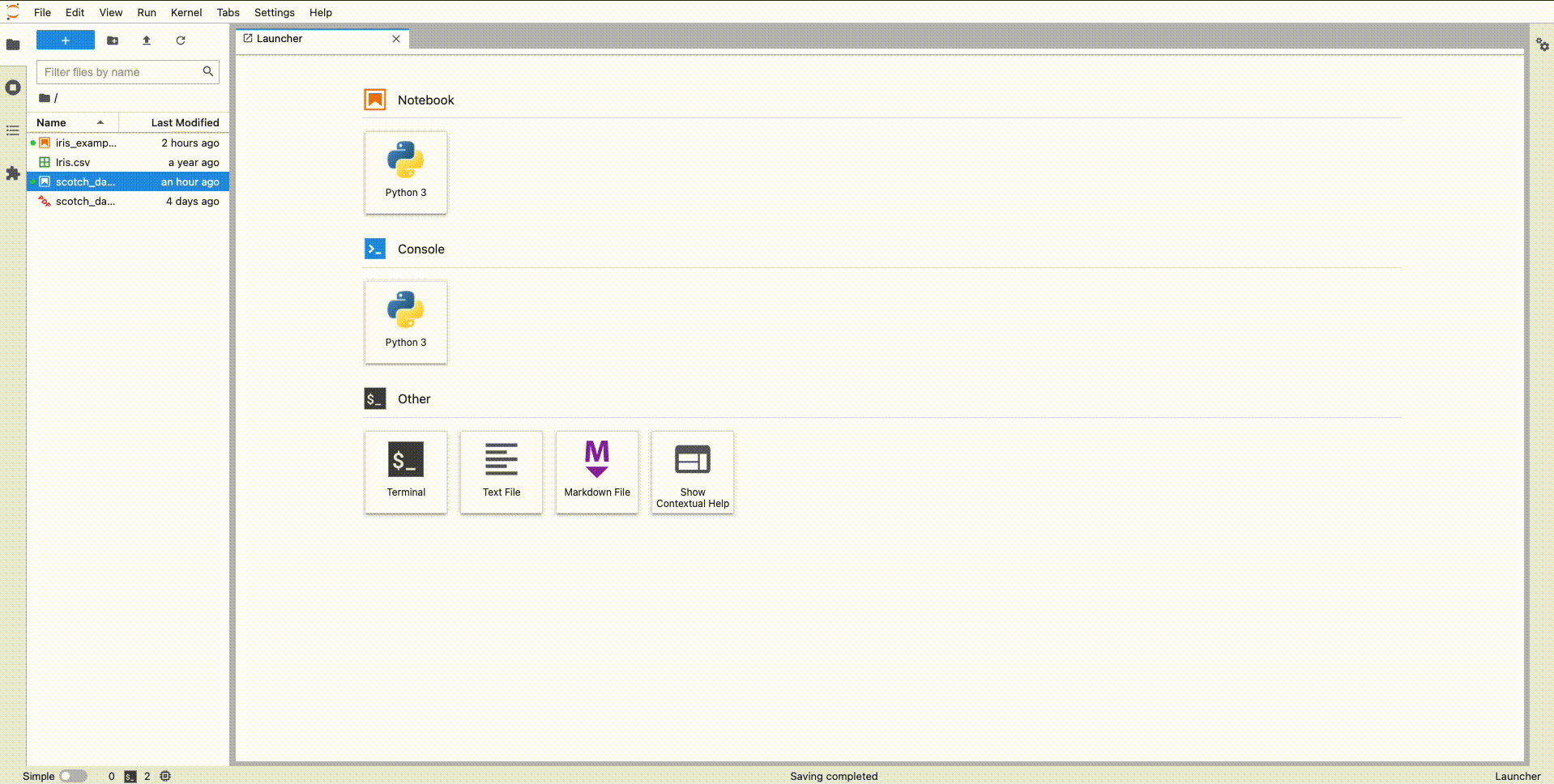This screenshot has height=784, width=1554.
Task: Select the iris_examp... notebook file
Action: [x=128, y=143]
